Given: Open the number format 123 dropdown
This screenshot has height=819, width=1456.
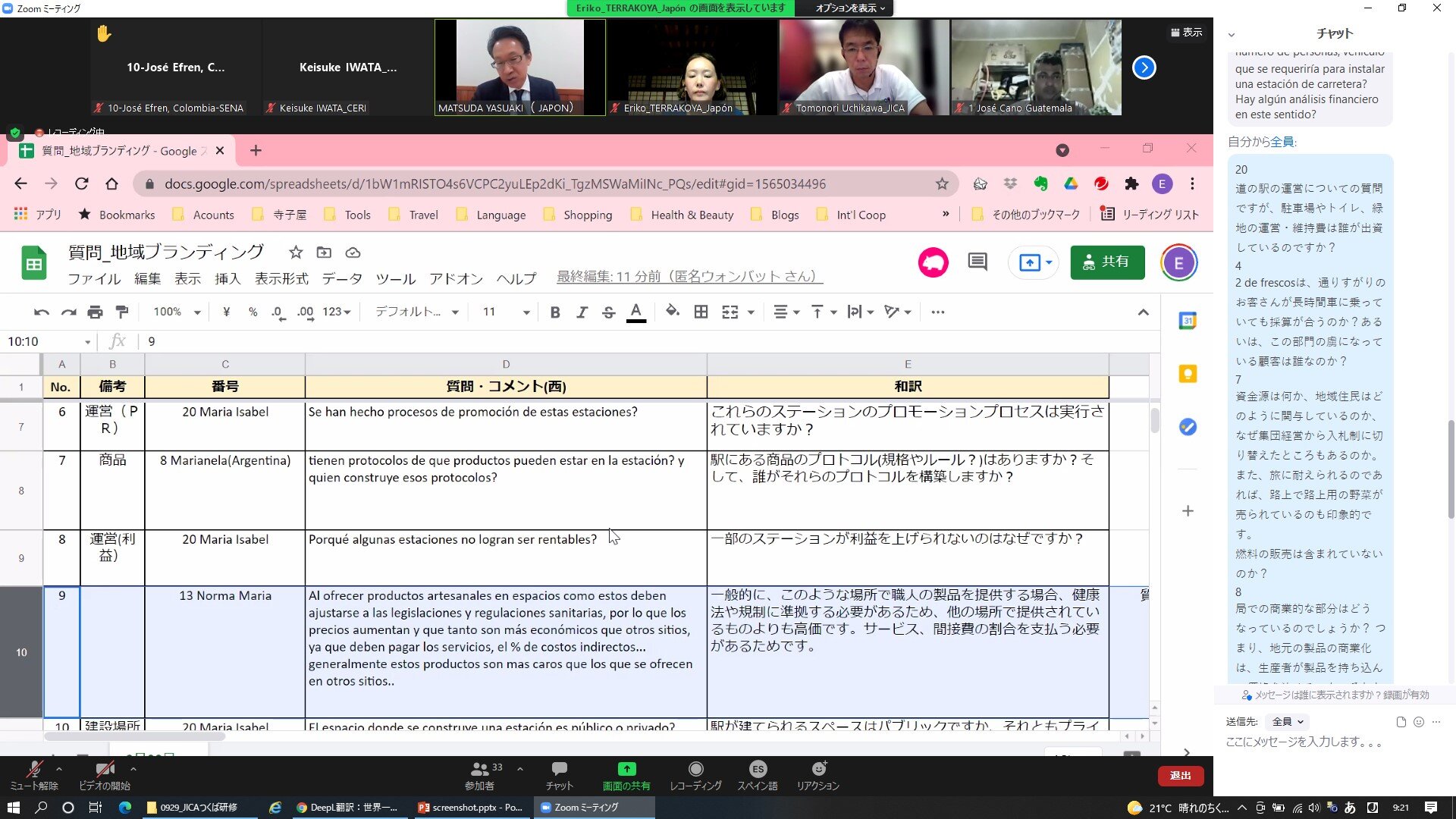Looking at the screenshot, I should pyautogui.click(x=336, y=312).
